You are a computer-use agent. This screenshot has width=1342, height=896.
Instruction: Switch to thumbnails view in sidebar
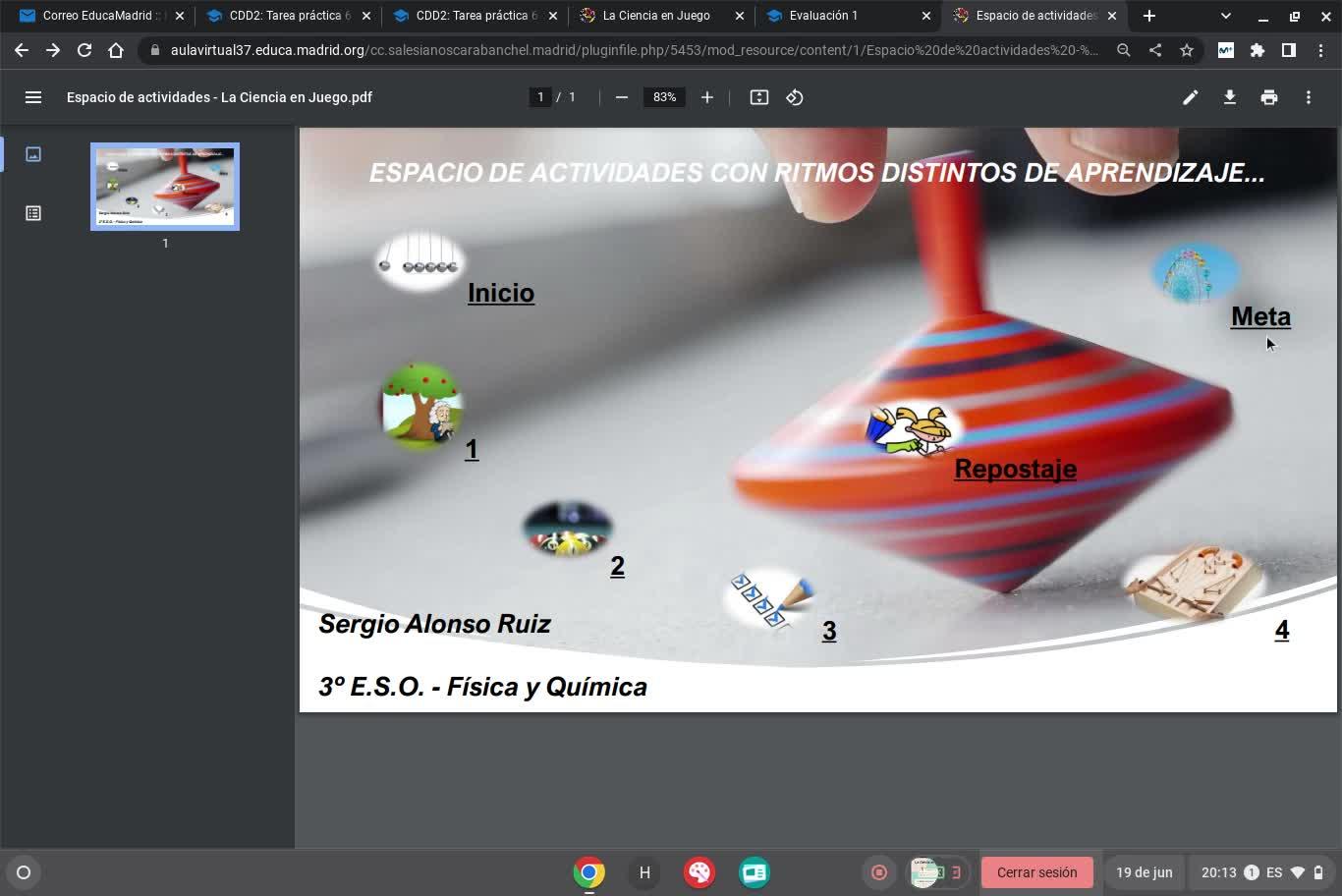(x=33, y=154)
